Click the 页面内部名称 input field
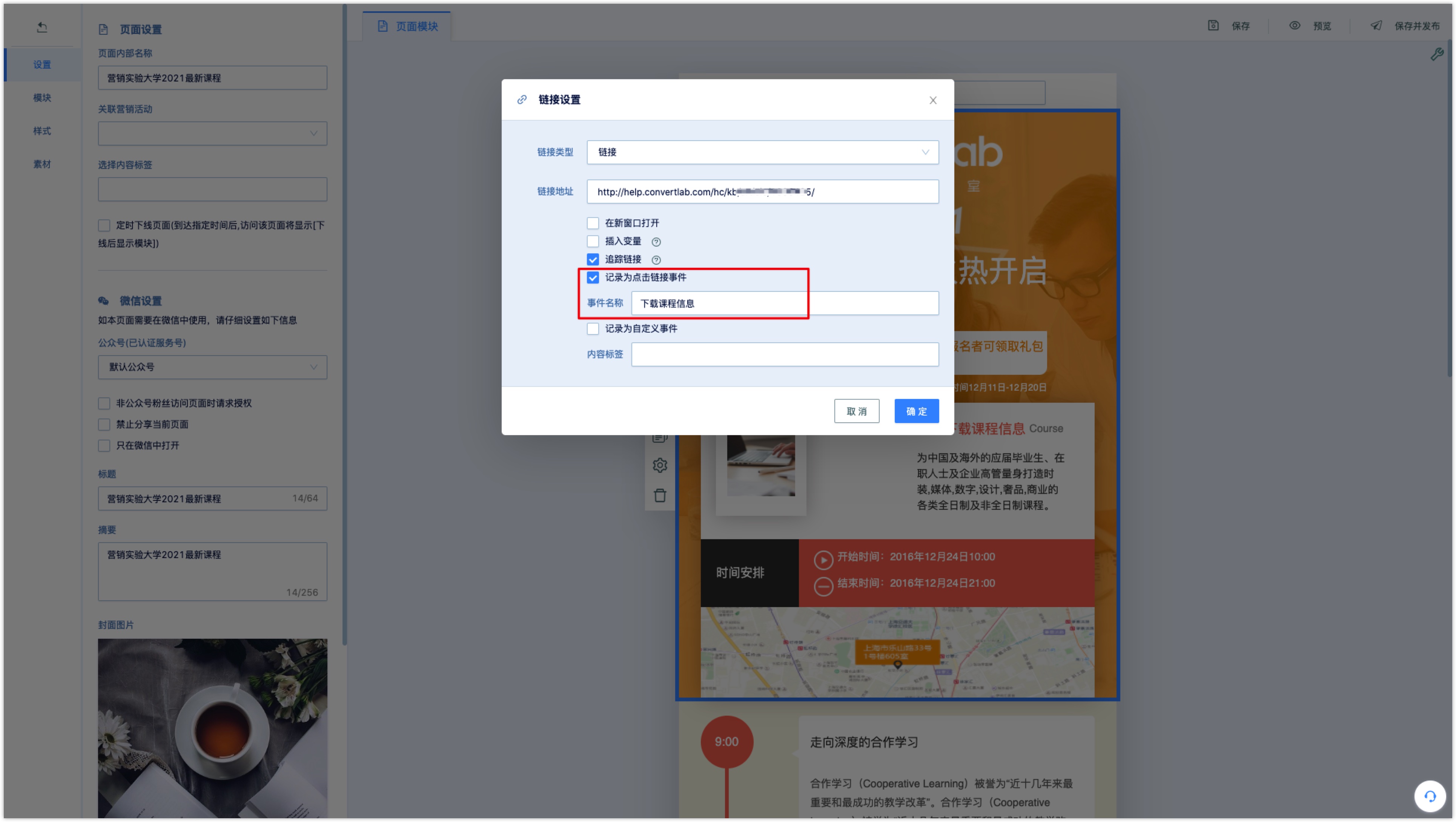The image size is (1456, 822). (212, 77)
